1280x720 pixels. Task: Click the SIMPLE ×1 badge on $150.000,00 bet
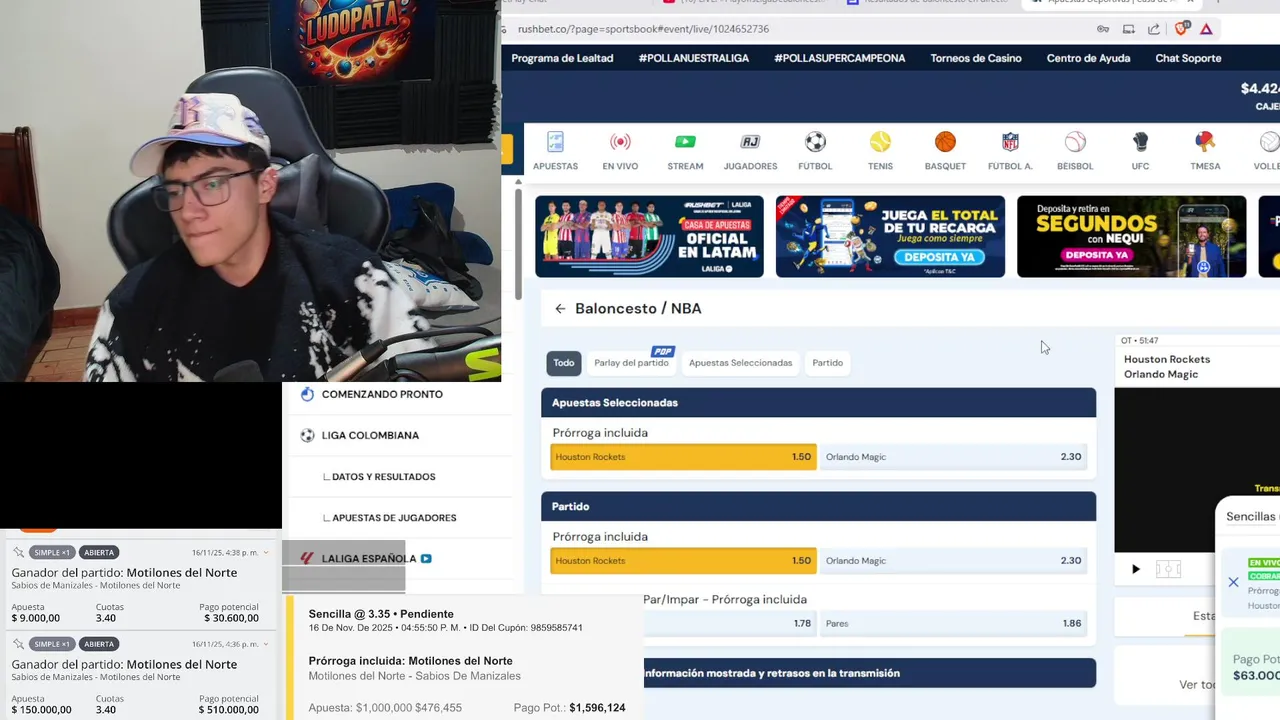point(52,644)
